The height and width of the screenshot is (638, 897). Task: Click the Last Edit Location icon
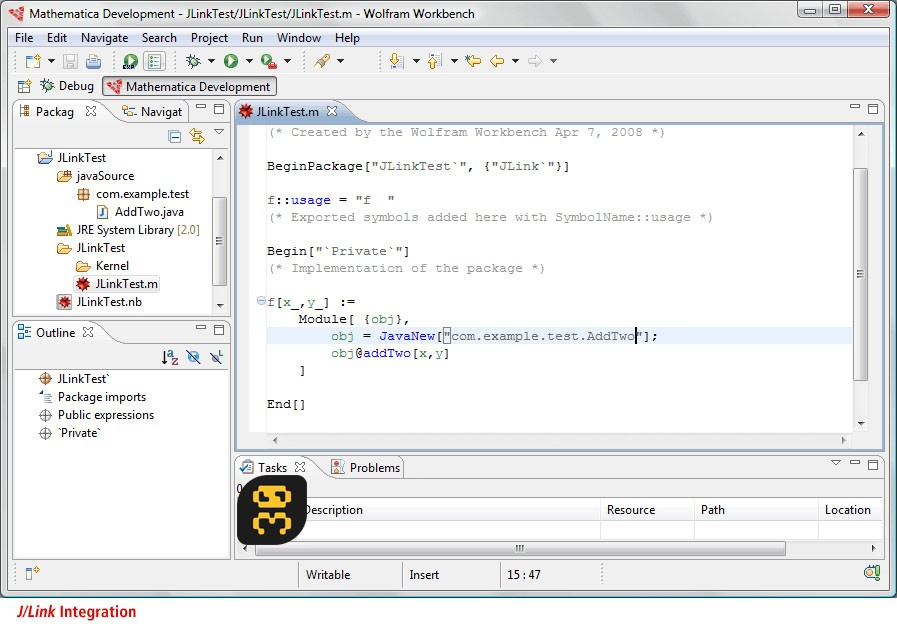coord(473,61)
